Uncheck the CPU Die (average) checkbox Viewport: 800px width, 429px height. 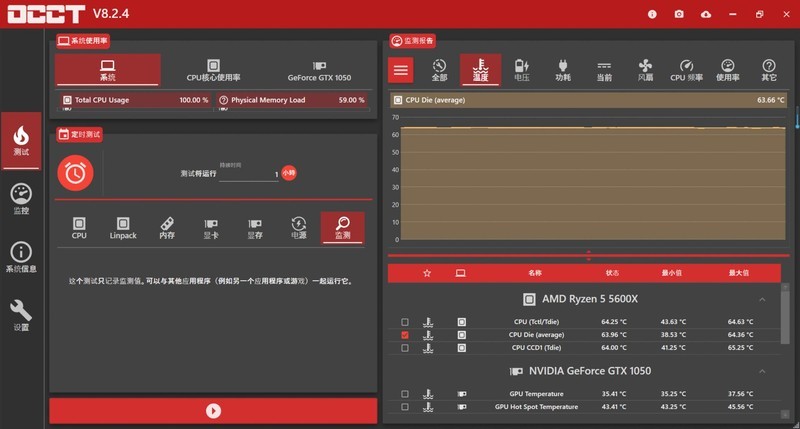405,335
